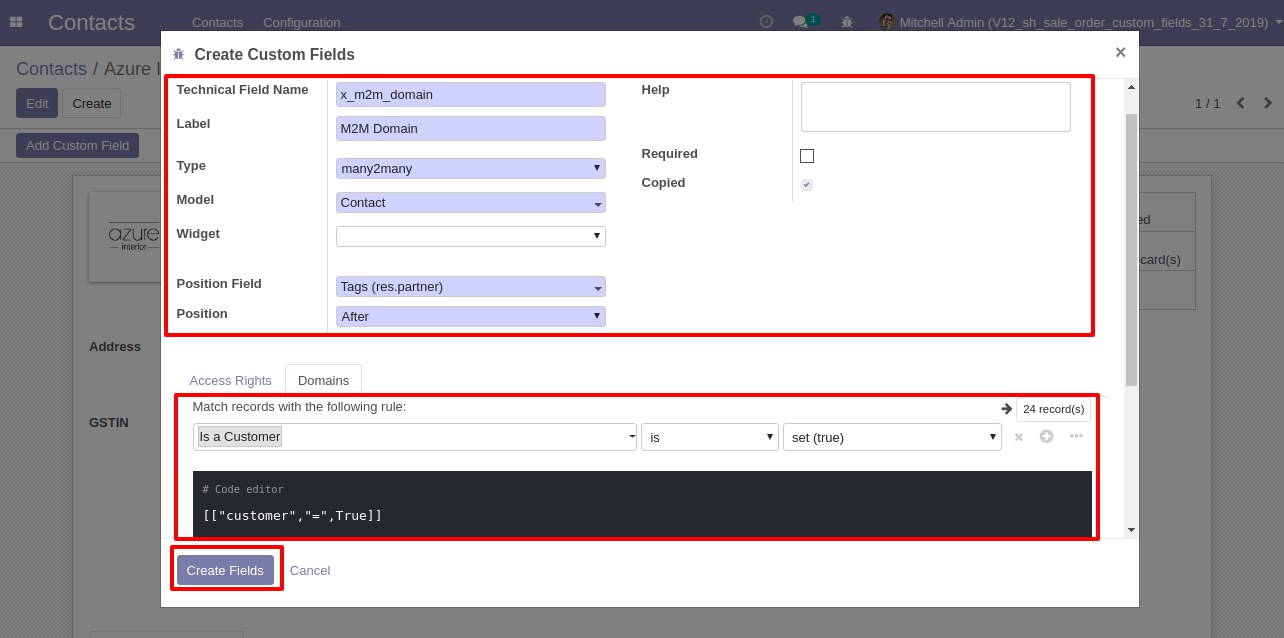
Task: Click the Edit button behind dialog
Action: [x=37, y=103]
